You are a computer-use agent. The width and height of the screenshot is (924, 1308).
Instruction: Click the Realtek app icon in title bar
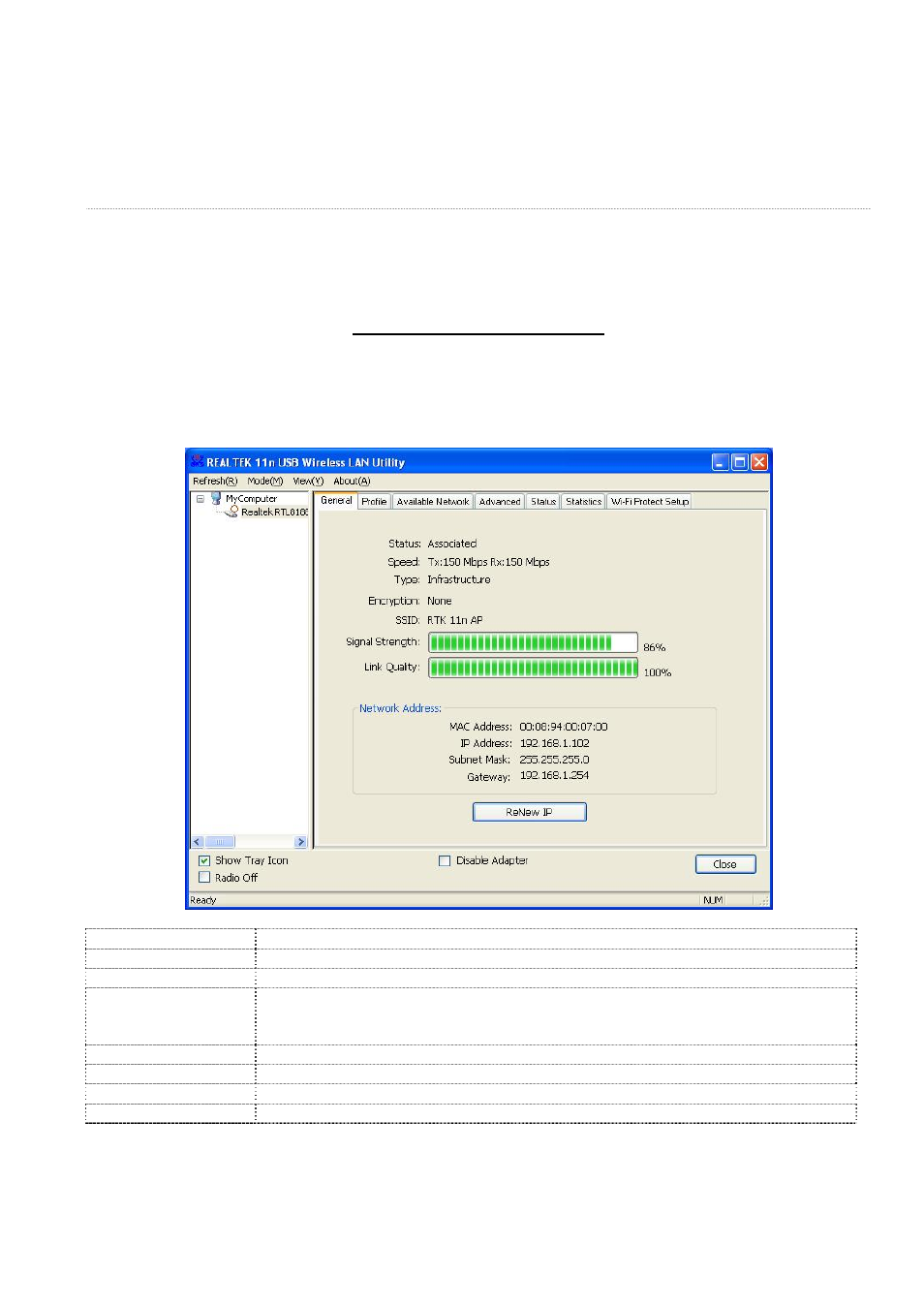click(197, 462)
